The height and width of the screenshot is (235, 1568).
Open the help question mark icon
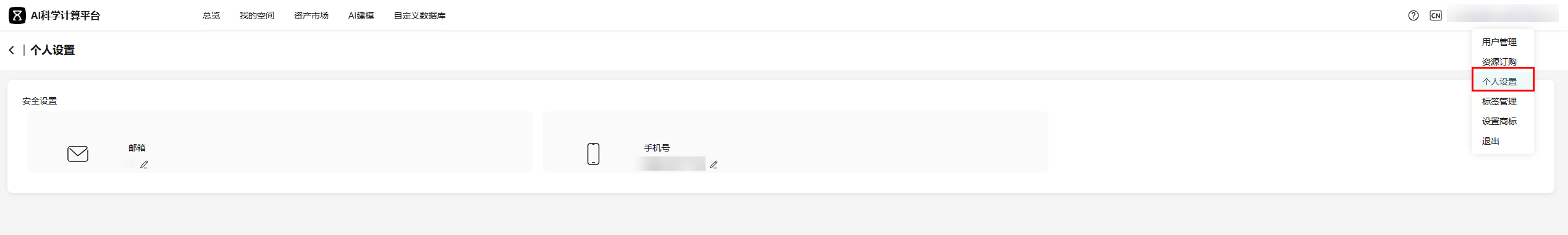coord(1414,15)
